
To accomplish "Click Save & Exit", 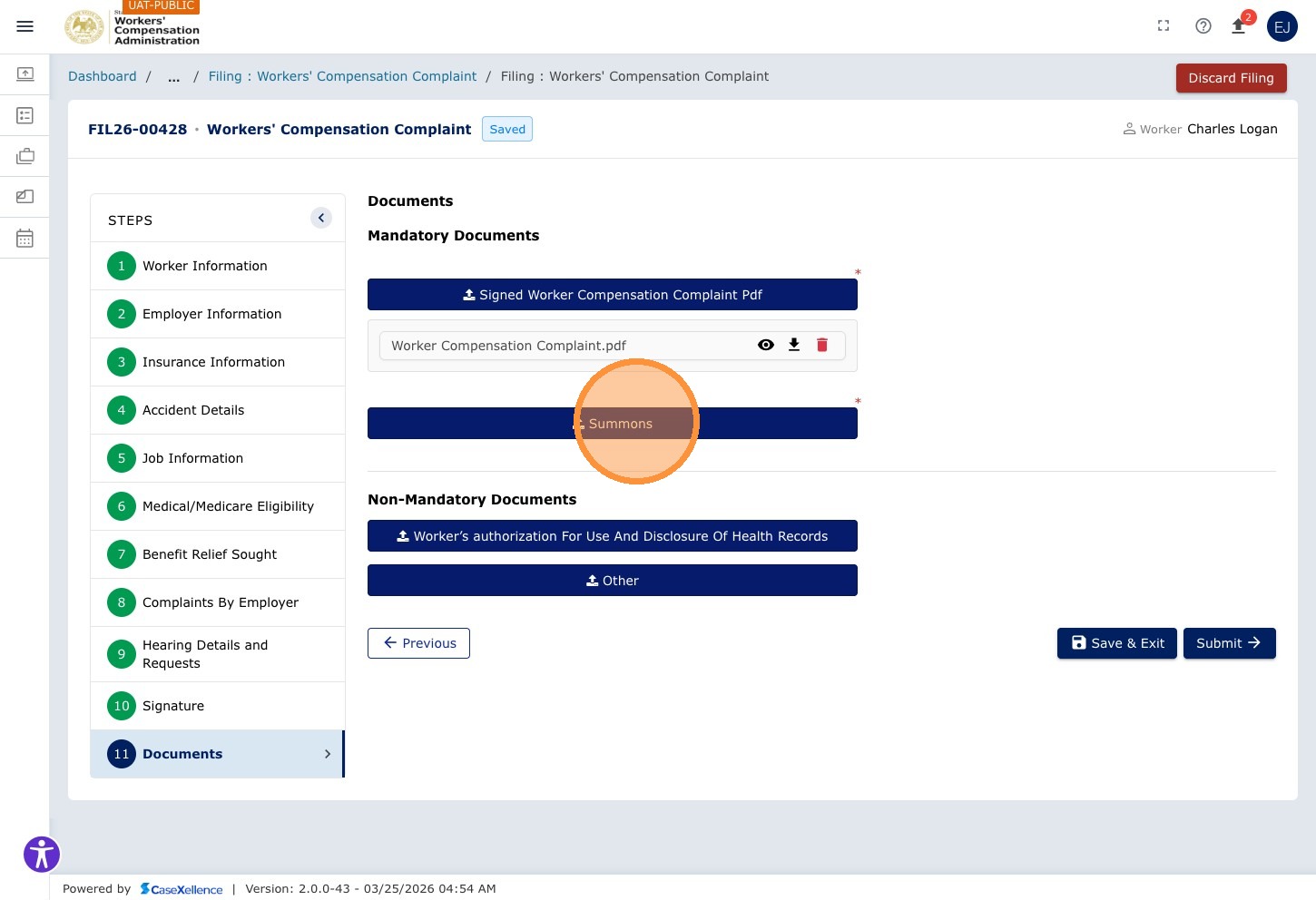I will [1117, 643].
